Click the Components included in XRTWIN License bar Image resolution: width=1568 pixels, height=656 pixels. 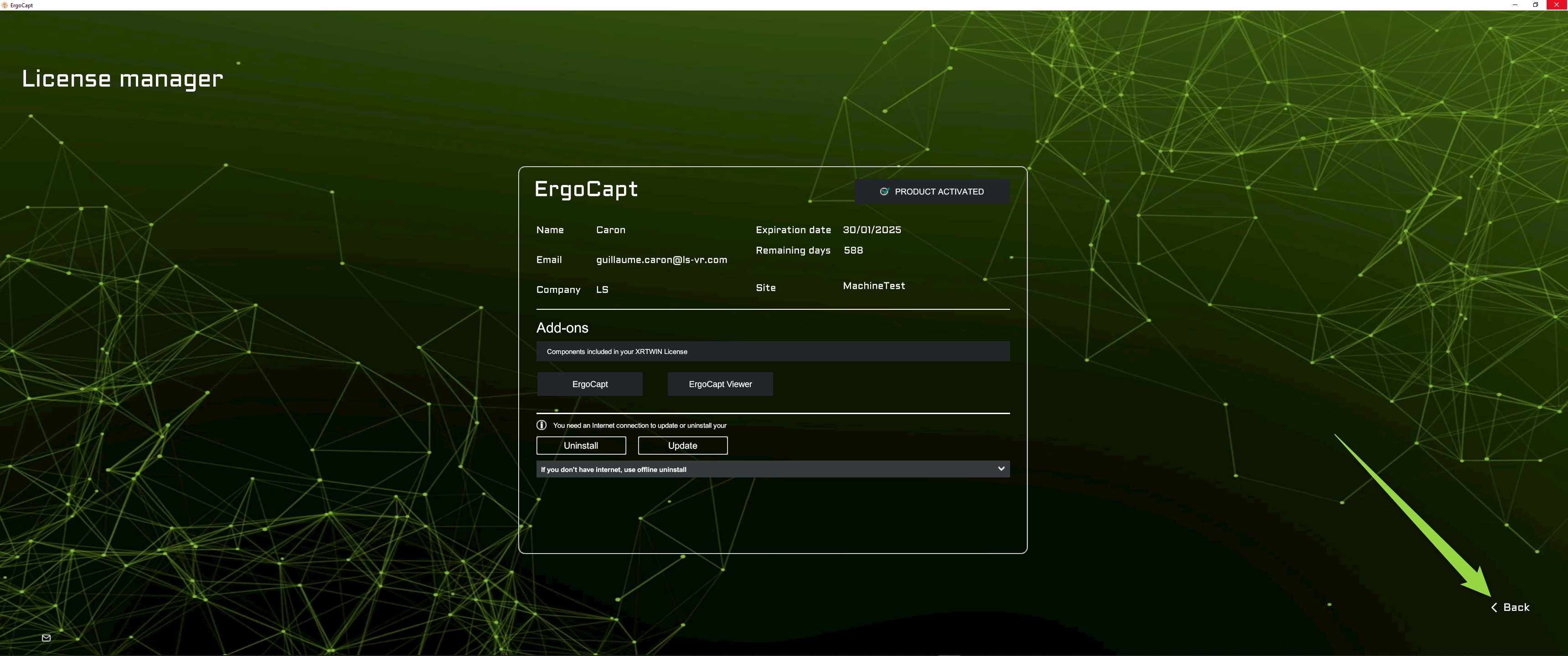point(773,351)
